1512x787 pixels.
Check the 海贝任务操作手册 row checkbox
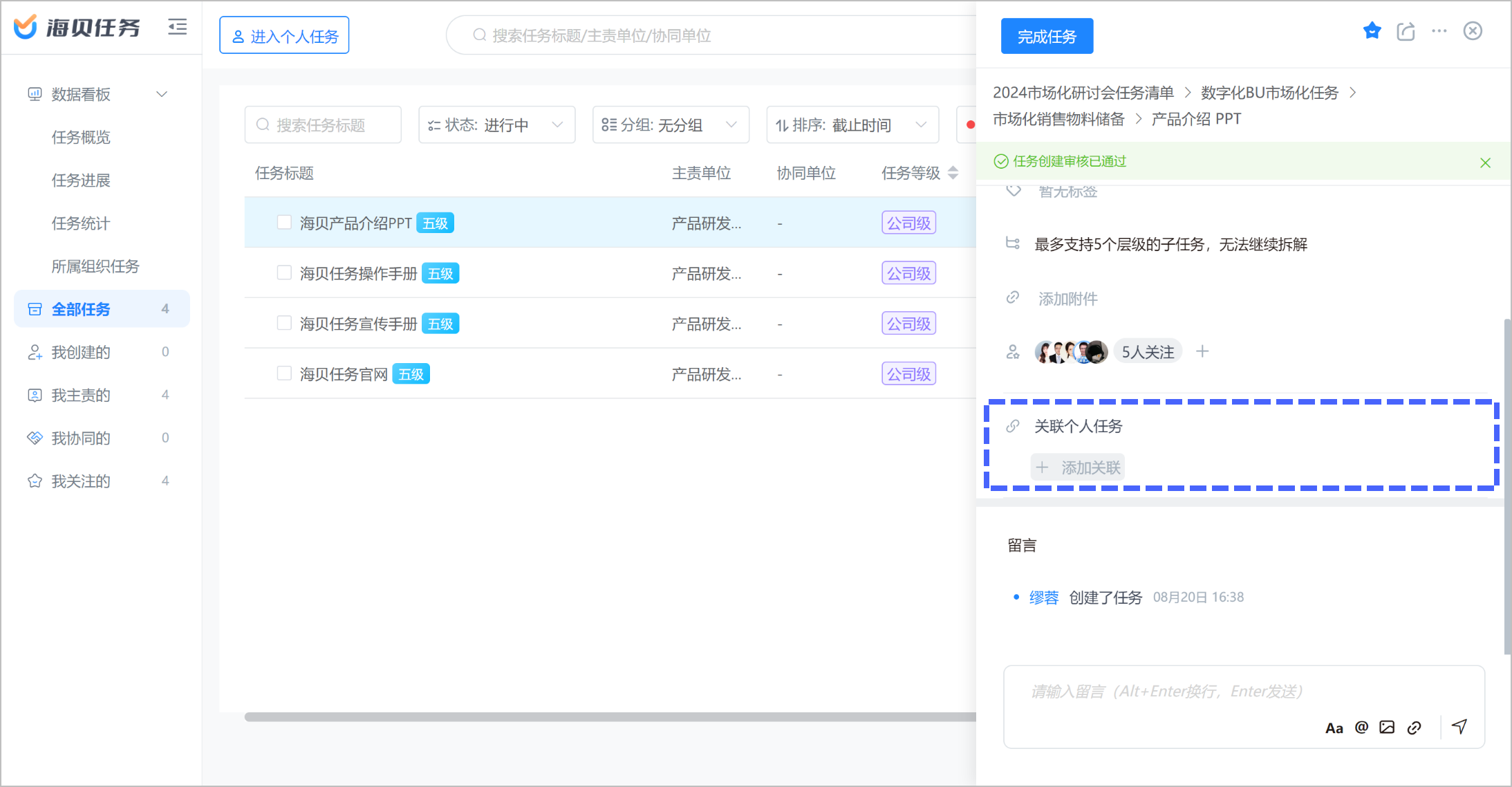point(284,272)
